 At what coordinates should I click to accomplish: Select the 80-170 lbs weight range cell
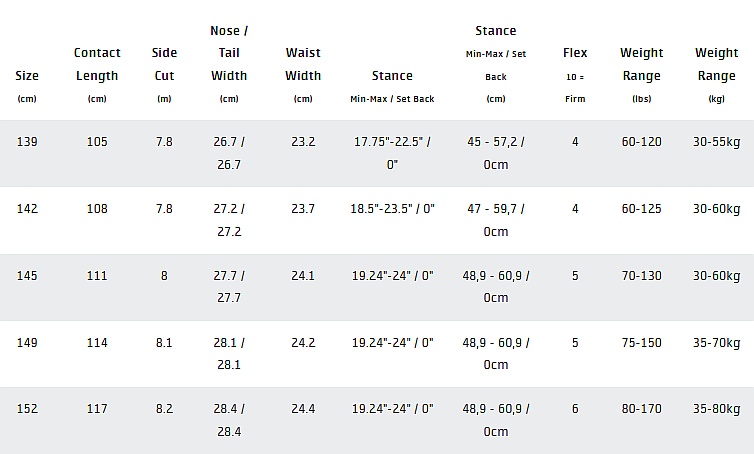(x=641, y=409)
